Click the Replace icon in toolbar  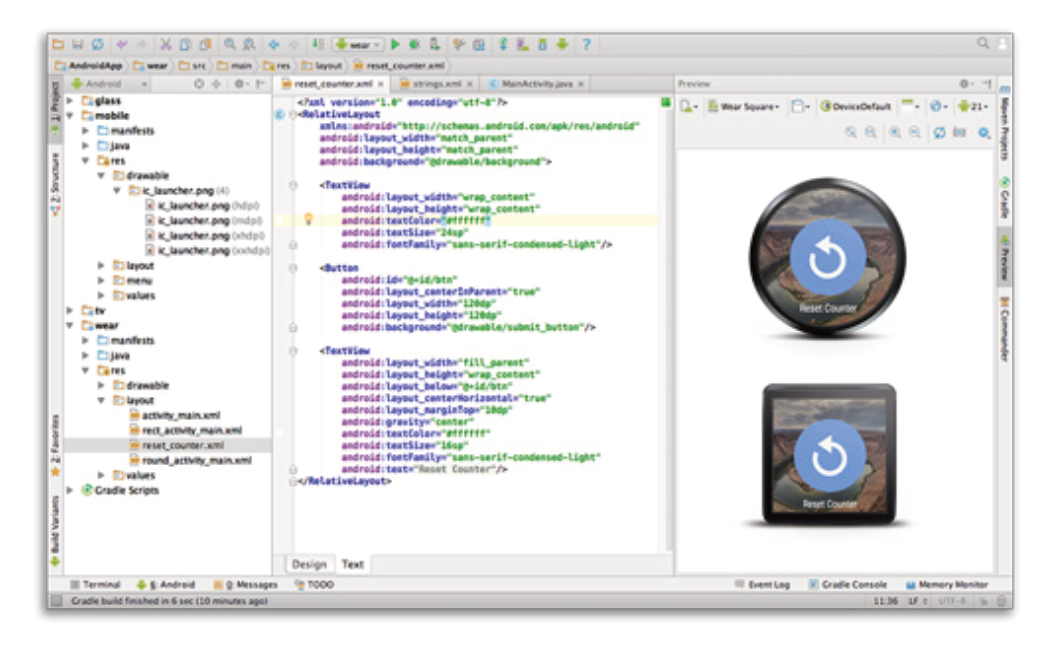tap(250, 45)
